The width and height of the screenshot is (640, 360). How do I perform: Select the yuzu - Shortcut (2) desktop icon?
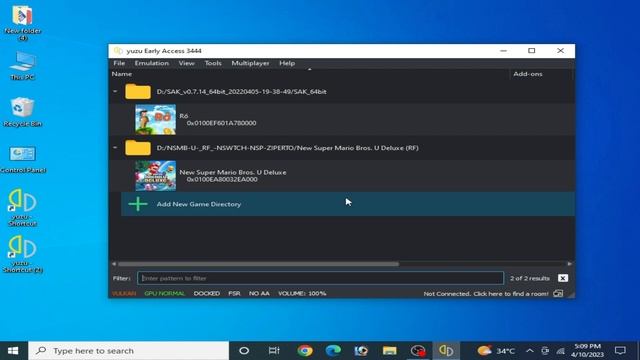pos(22,254)
